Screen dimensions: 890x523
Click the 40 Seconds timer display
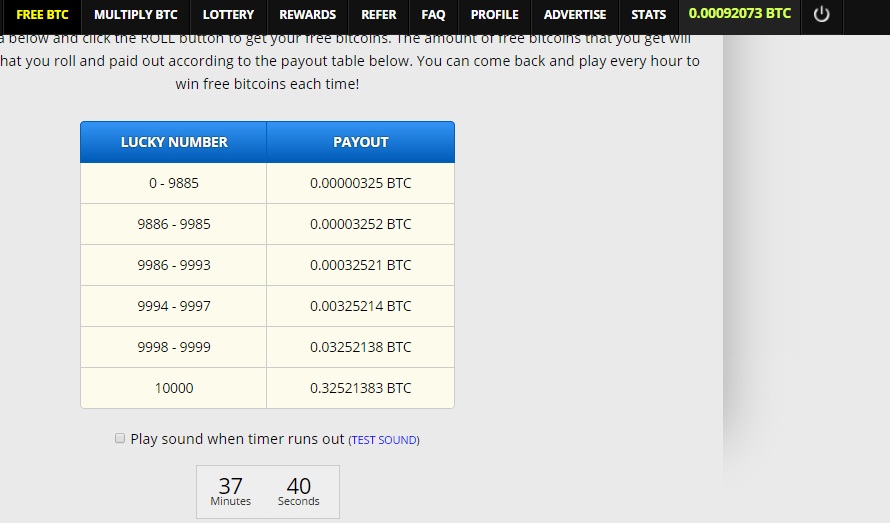[298, 491]
